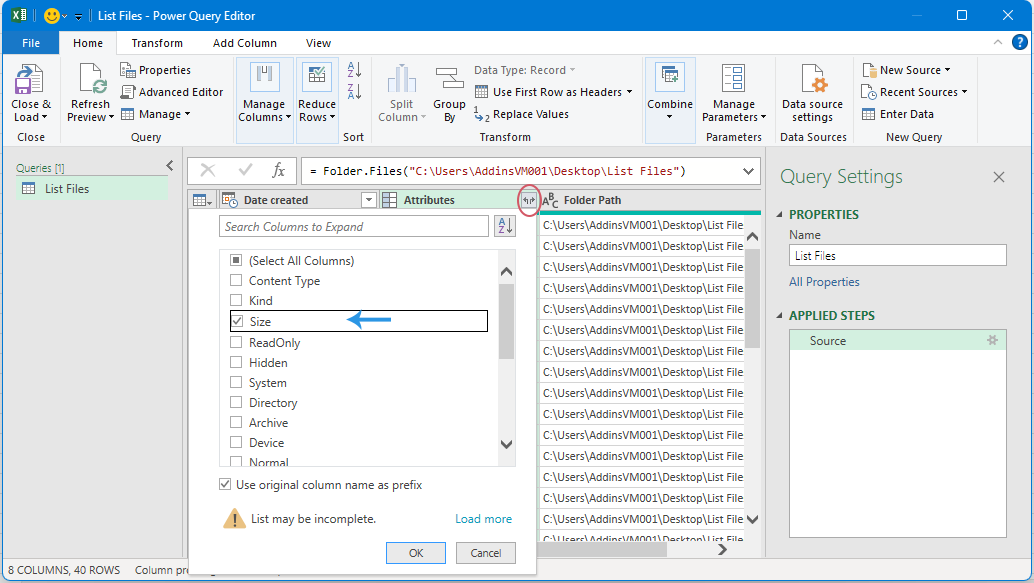1034x583 pixels.
Task: Click the Load more link
Action: coord(483,519)
